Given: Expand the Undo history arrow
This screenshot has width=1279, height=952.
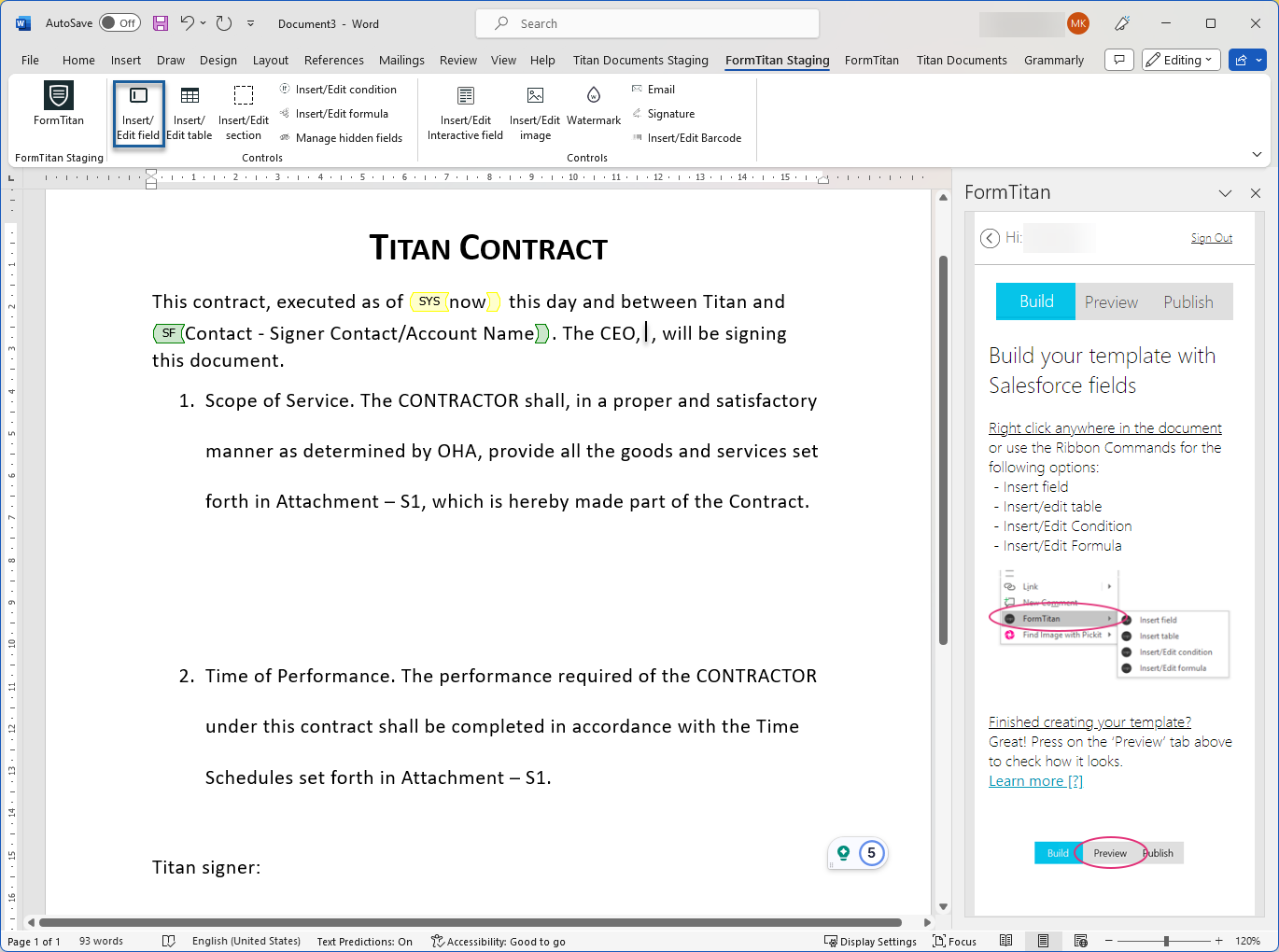Looking at the screenshot, I should pyautogui.click(x=203, y=23).
